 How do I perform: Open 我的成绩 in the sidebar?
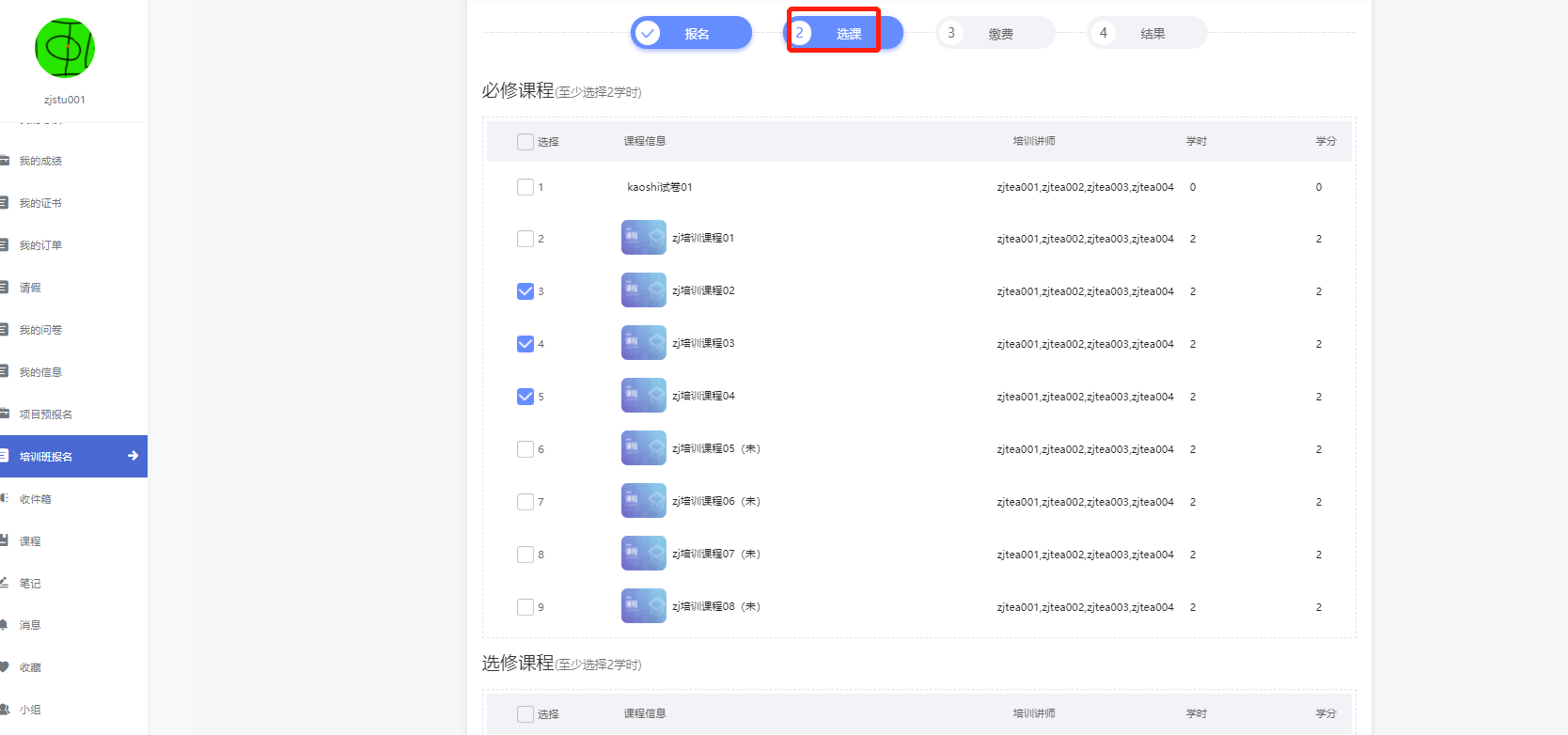(x=40, y=161)
